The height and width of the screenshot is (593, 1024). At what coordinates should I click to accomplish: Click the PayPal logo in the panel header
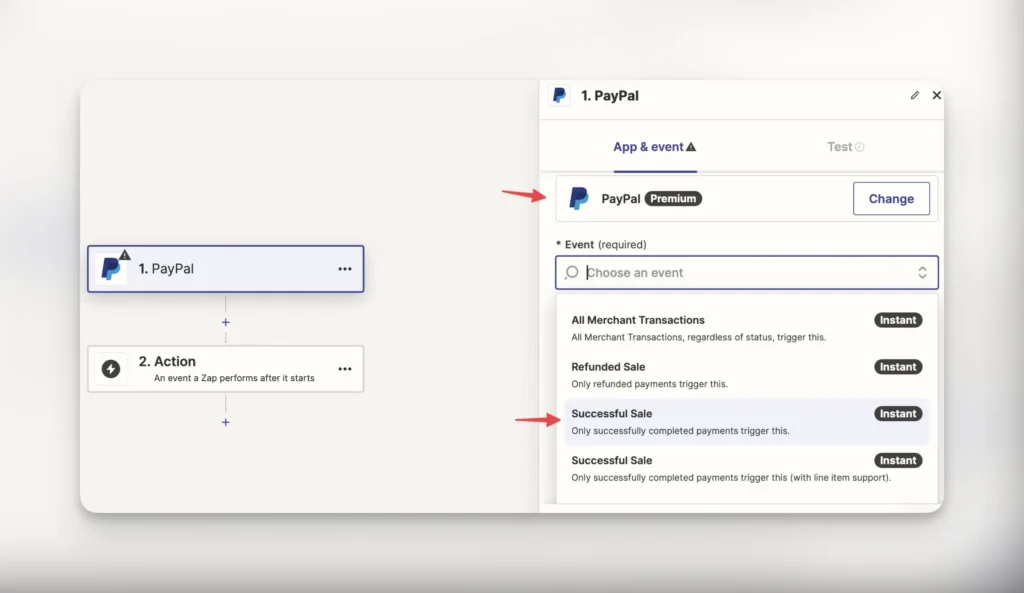point(559,95)
